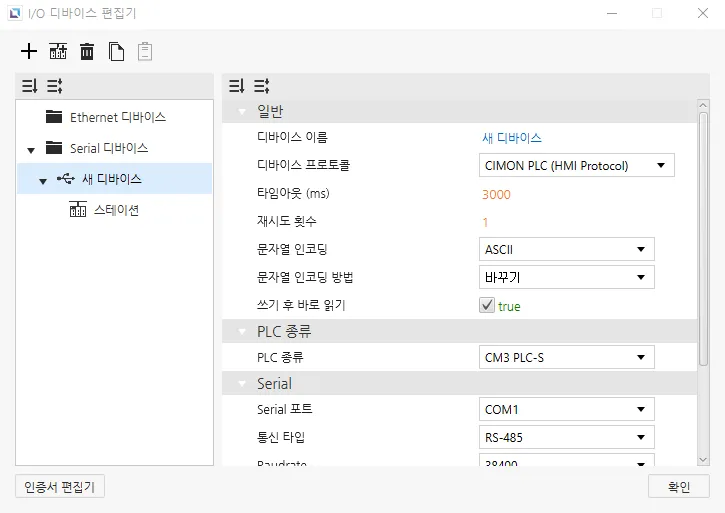Screen dimensions: 725x513
Task: Open the 디바이스 프로토콜 dropdown
Action: [577, 165]
